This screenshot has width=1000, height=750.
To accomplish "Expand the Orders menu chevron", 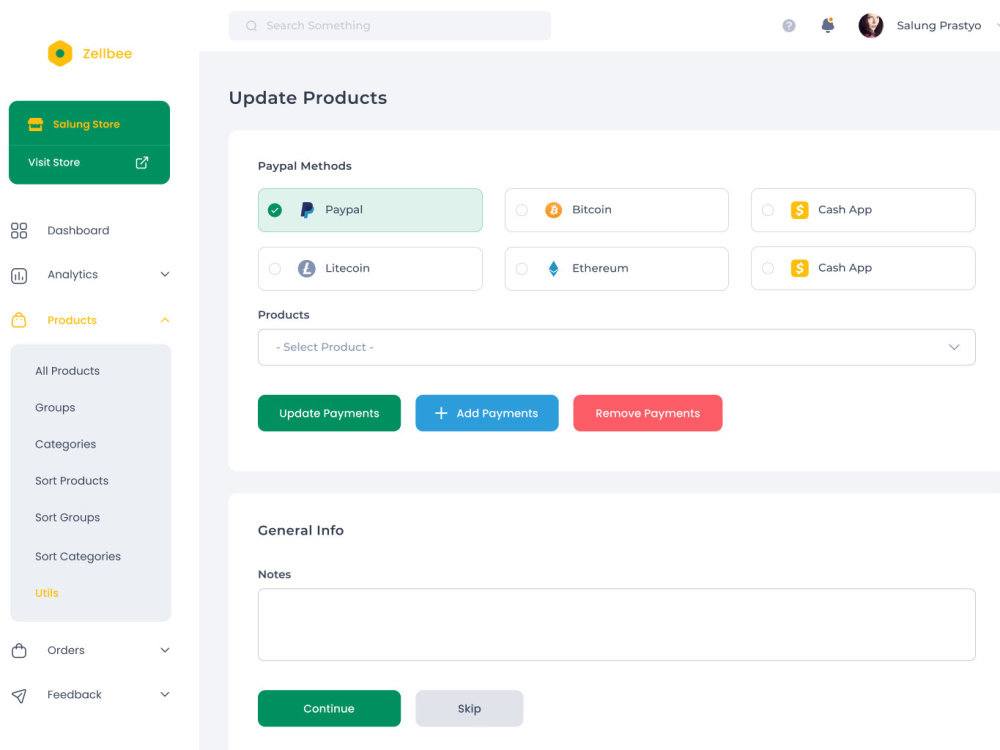I will click(165, 650).
